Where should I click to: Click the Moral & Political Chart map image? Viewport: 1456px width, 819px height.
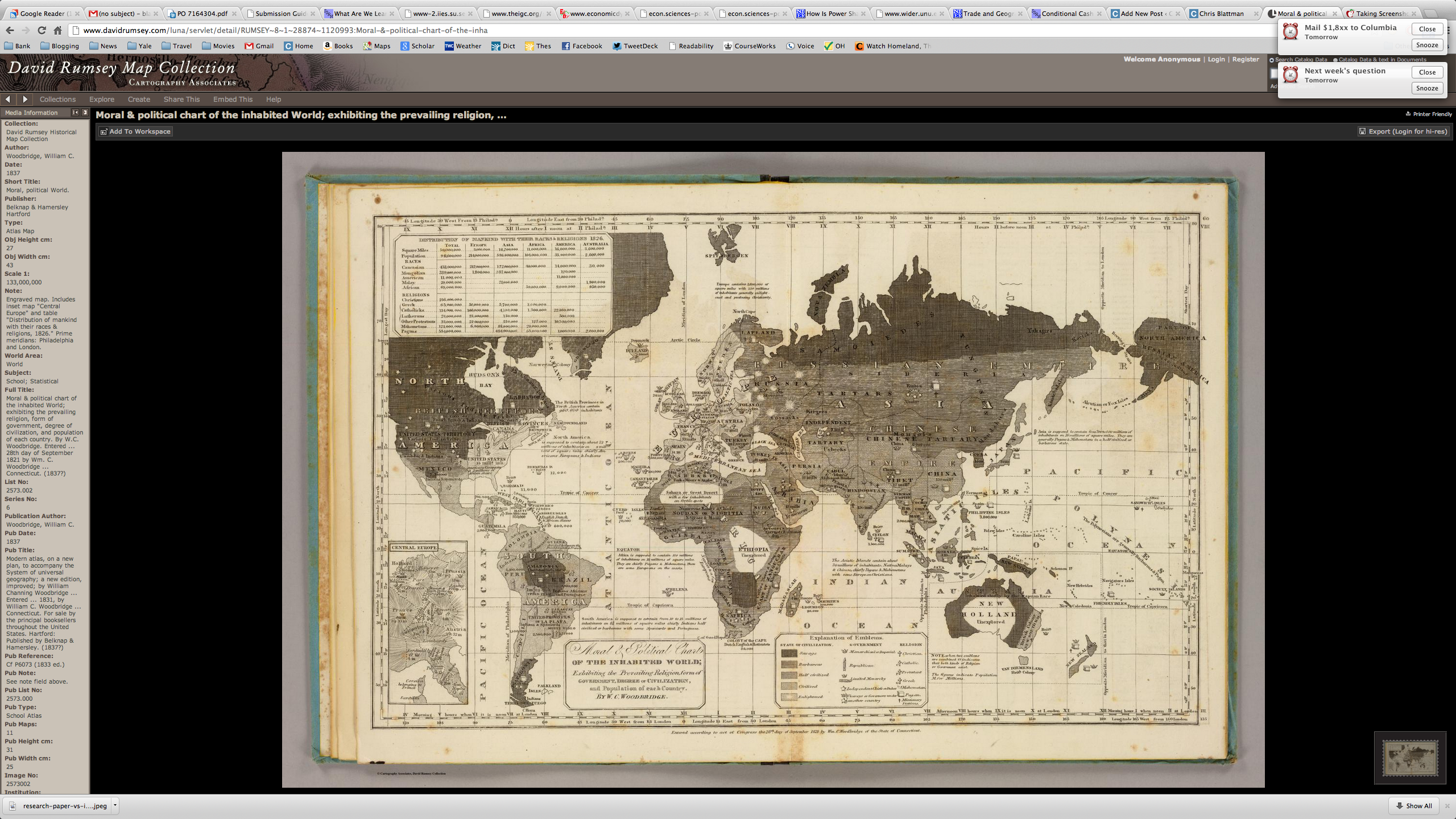(x=773, y=469)
